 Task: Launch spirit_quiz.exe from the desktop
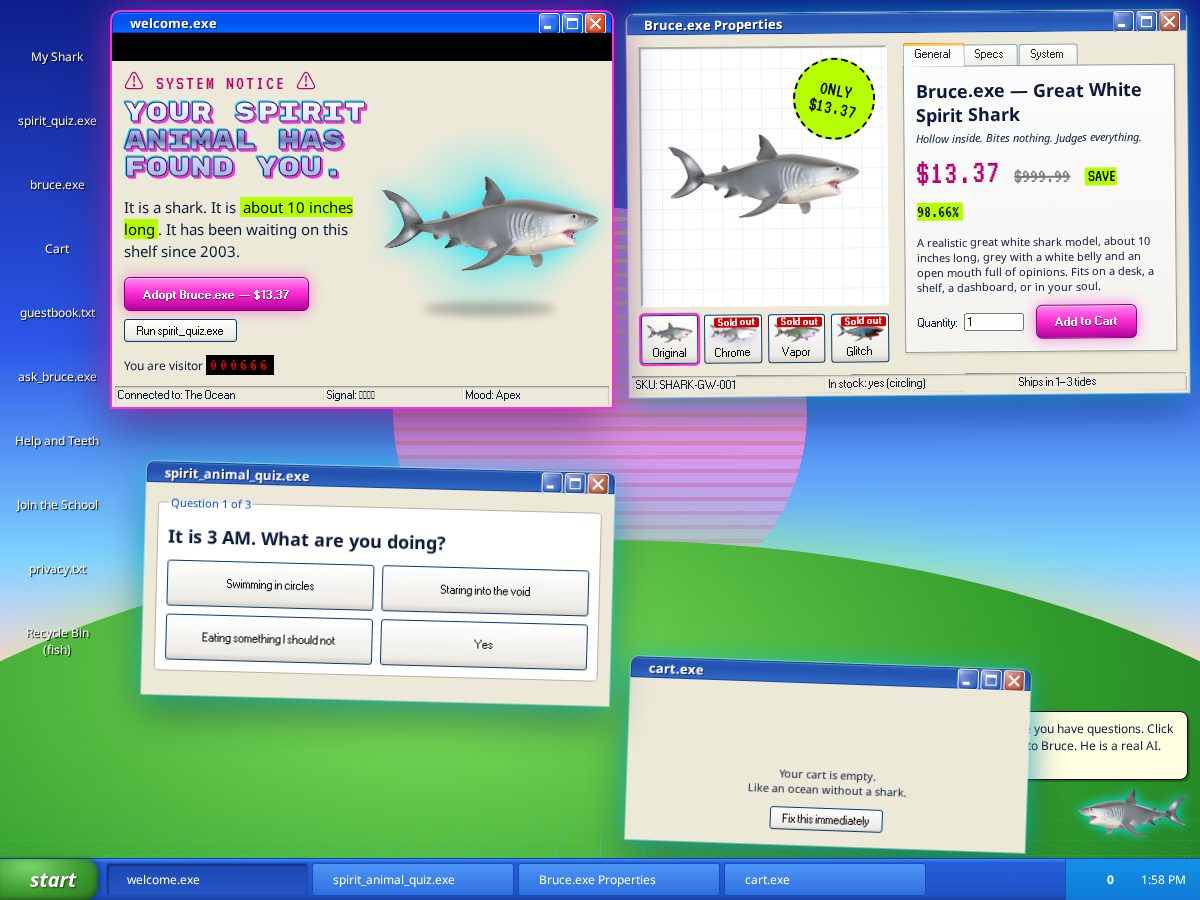tap(57, 121)
